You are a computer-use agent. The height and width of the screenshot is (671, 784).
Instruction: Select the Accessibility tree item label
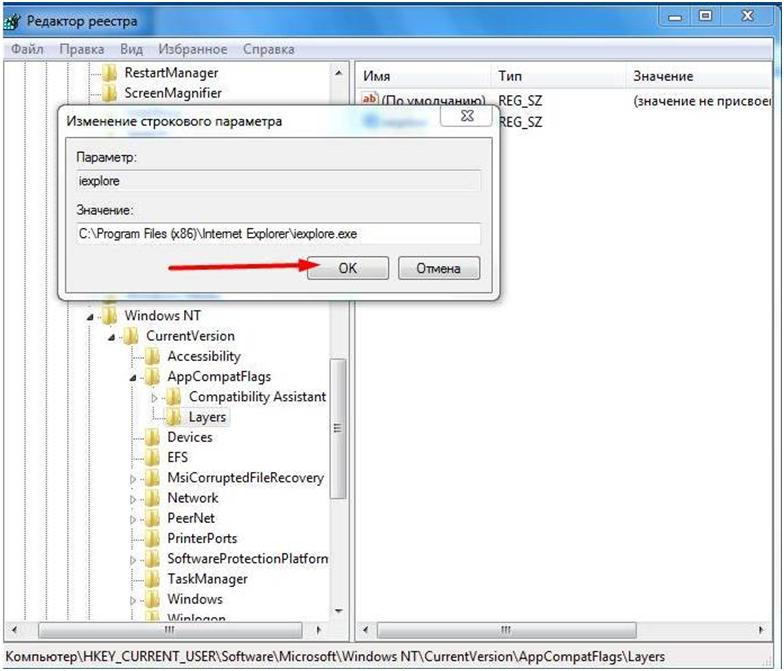pyautogui.click(x=204, y=356)
